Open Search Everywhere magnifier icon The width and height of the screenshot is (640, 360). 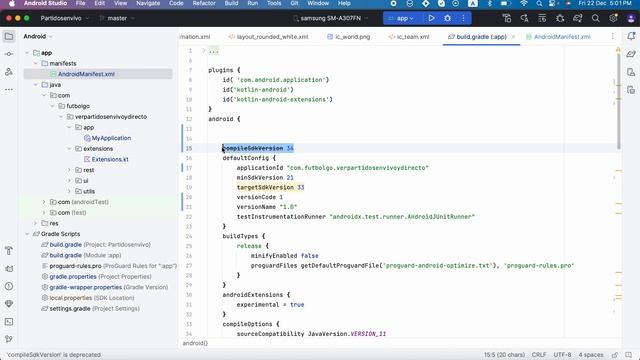pos(596,18)
